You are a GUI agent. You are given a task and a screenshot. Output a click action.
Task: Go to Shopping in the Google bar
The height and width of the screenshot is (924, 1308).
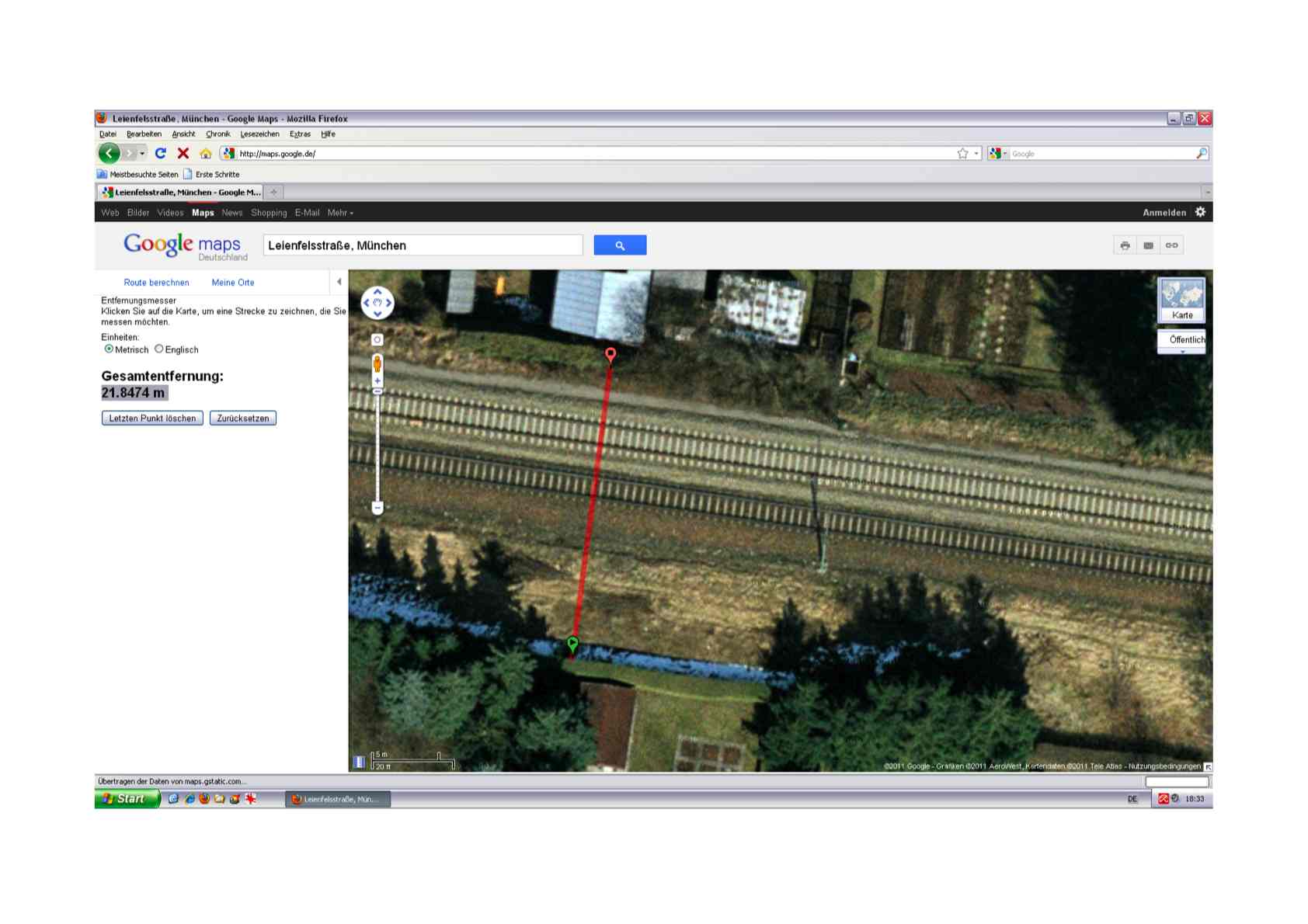click(x=269, y=213)
